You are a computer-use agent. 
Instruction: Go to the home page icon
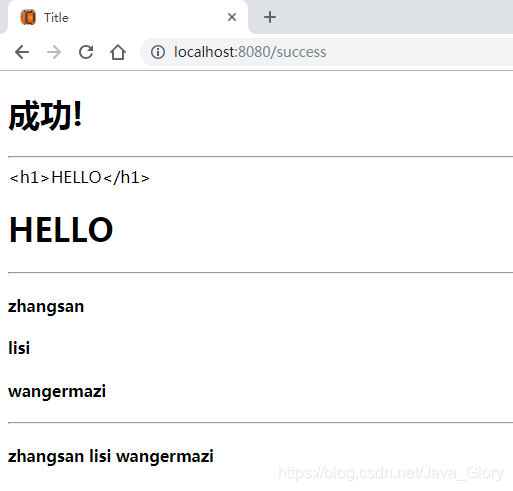click(x=118, y=52)
